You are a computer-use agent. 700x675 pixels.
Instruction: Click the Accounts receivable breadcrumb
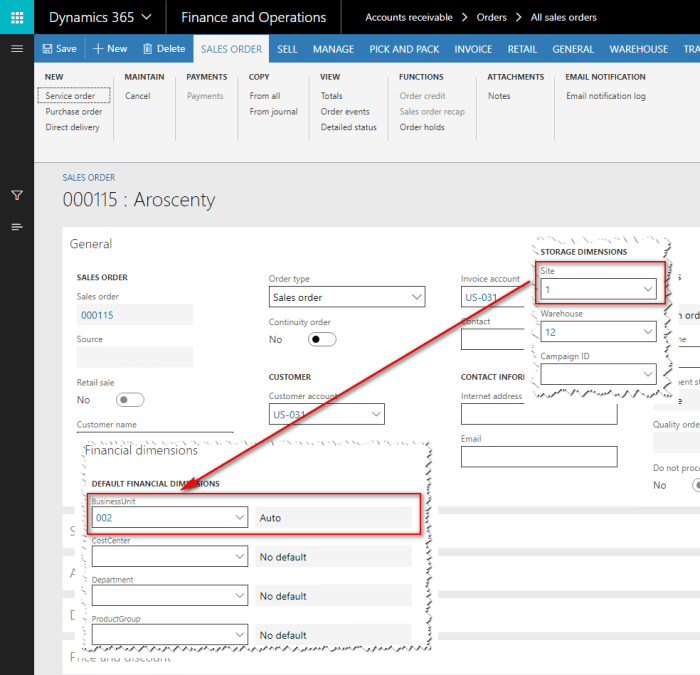click(x=409, y=17)
